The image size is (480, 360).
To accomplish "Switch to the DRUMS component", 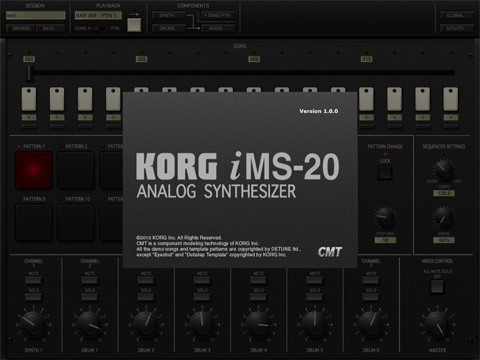I will [169, 28].
